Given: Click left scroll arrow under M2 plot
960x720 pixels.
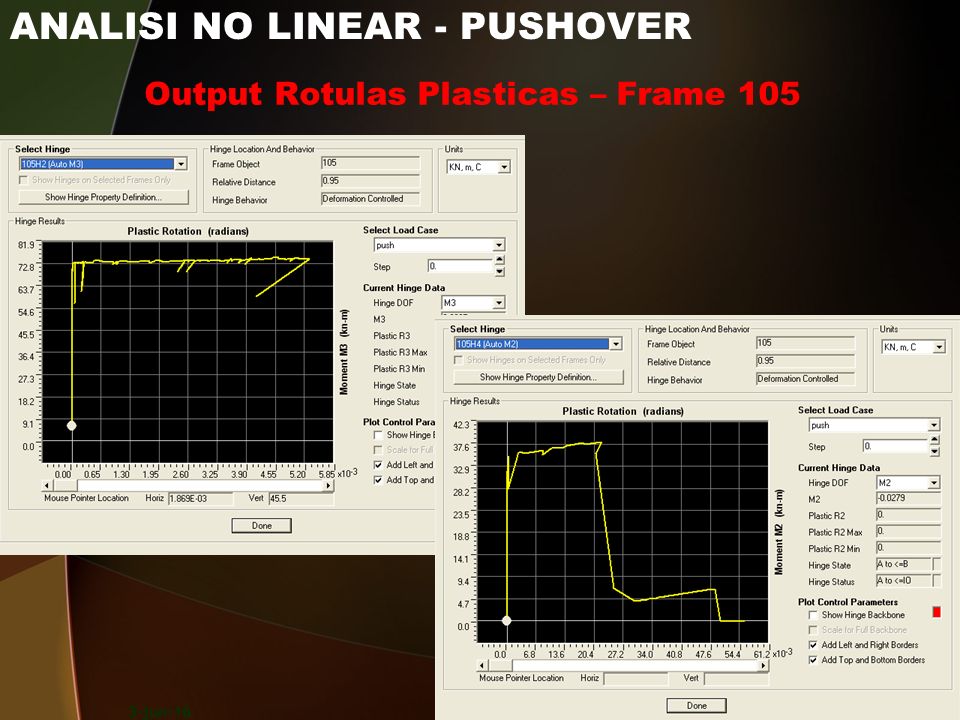Looking at the screenshot, I should pyautogui.click(x=482, y=666).
